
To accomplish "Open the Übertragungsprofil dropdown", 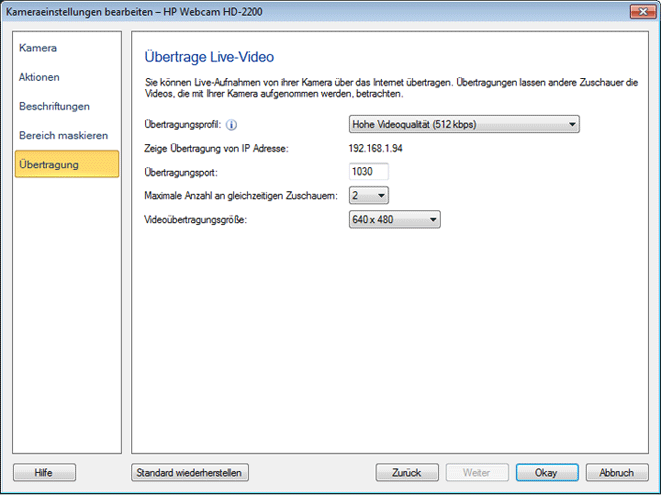I will pos(463,124).
